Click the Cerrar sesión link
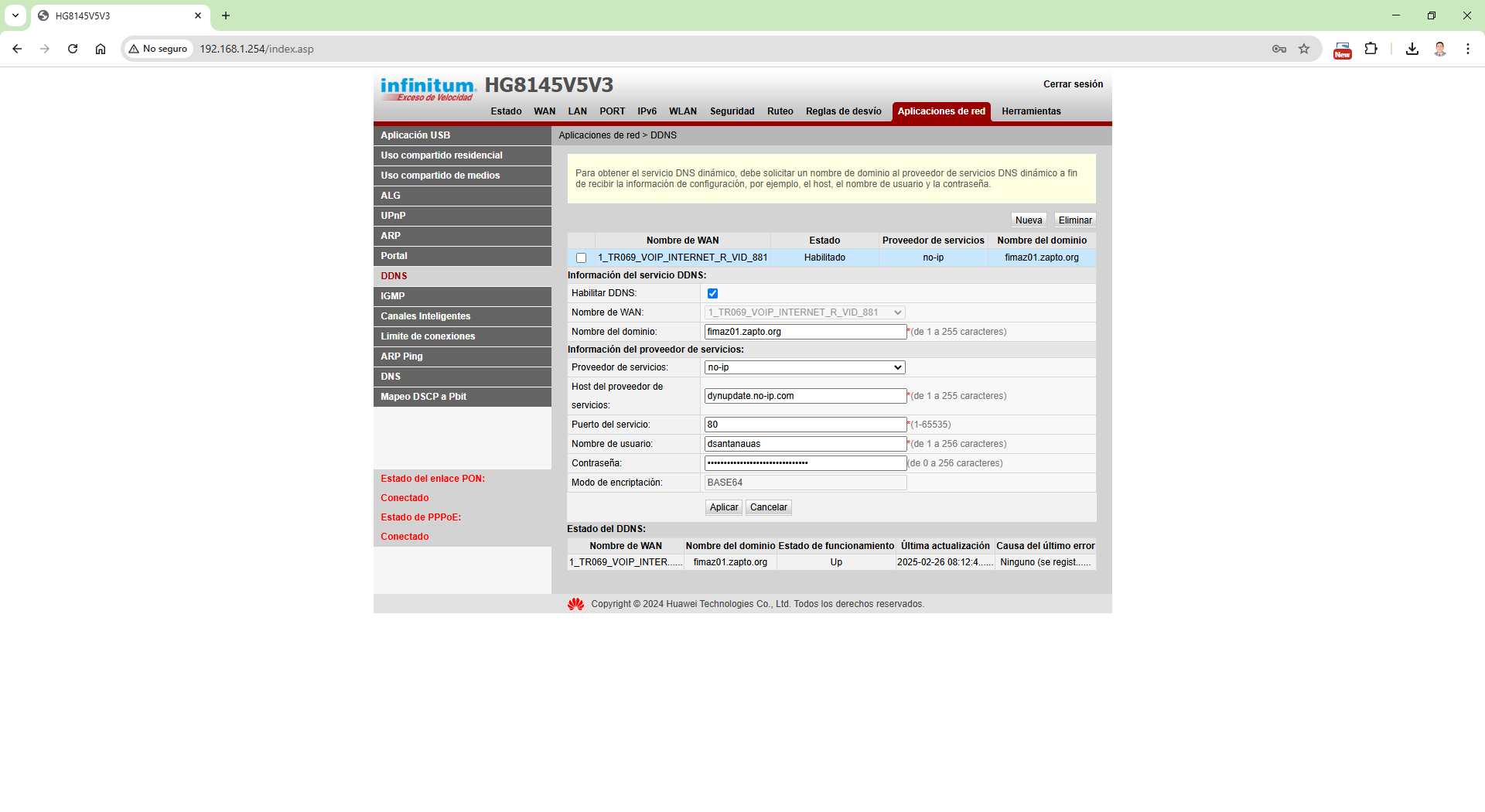 1073,84
